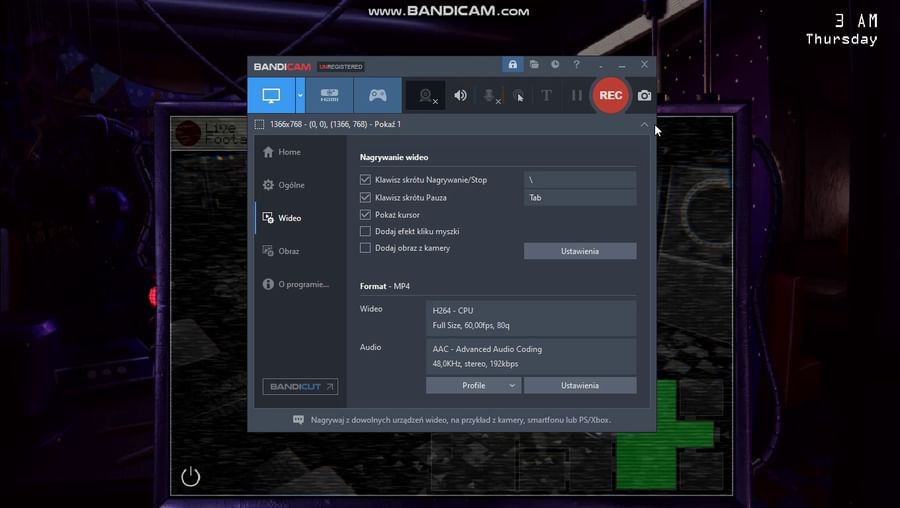The width and height of the screenshot is (900, 508).
Task: Minimize the Bandicam window
Action: point(622,65)
